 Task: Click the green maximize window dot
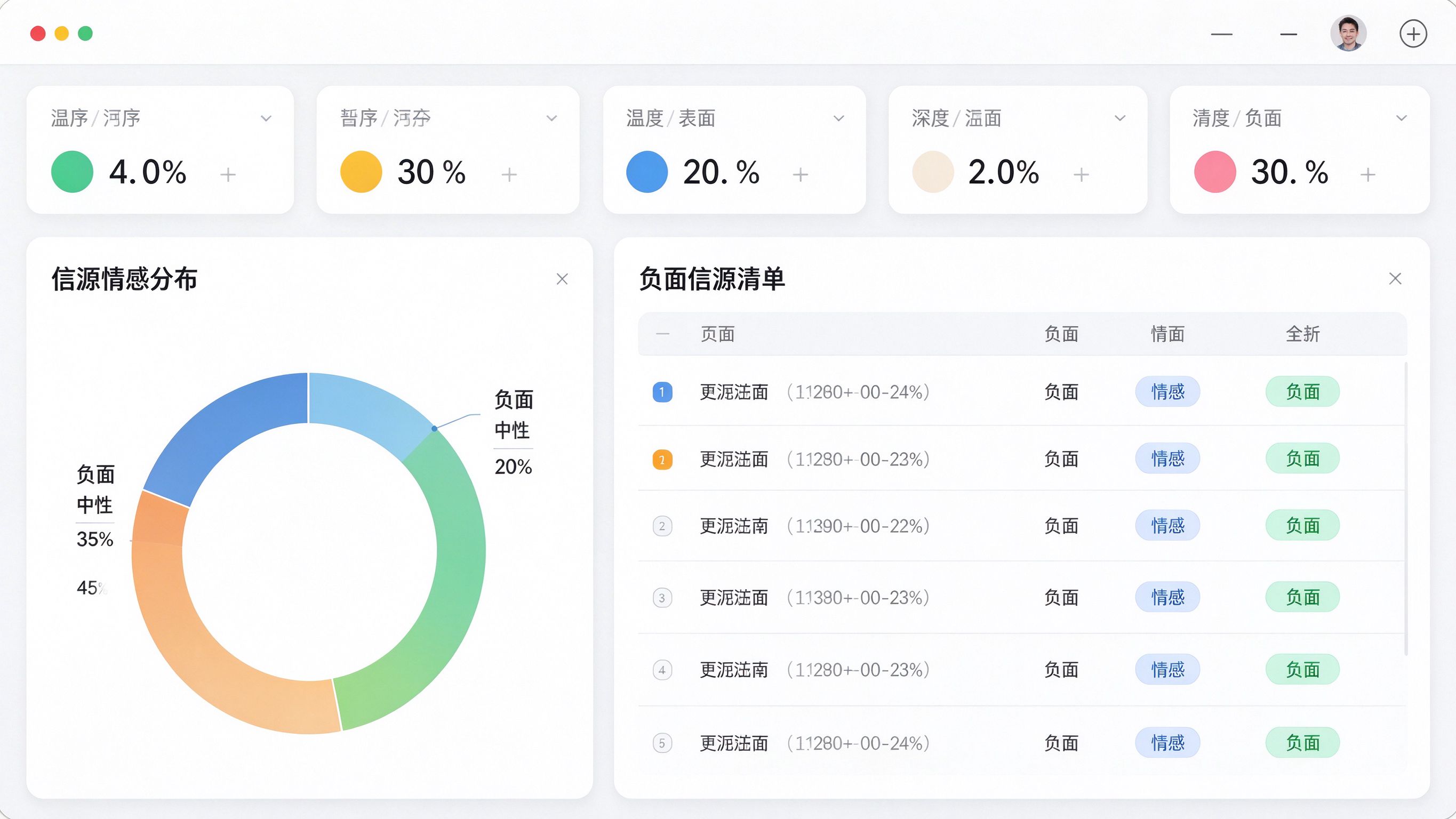pyautogui.click(x=85, y=34)
